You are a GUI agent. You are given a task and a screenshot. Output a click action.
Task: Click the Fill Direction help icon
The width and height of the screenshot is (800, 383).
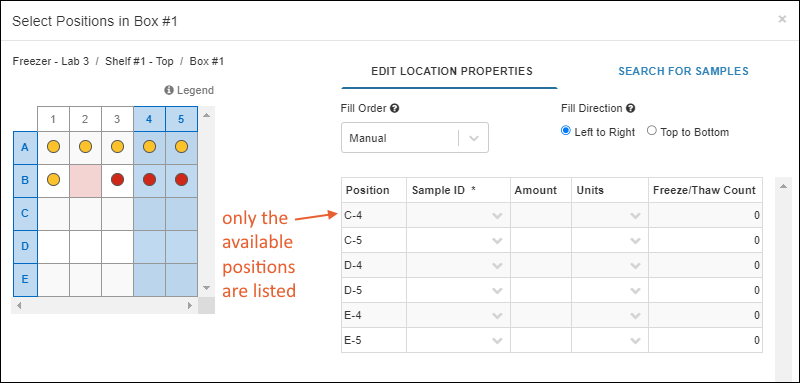click(630, 108)
